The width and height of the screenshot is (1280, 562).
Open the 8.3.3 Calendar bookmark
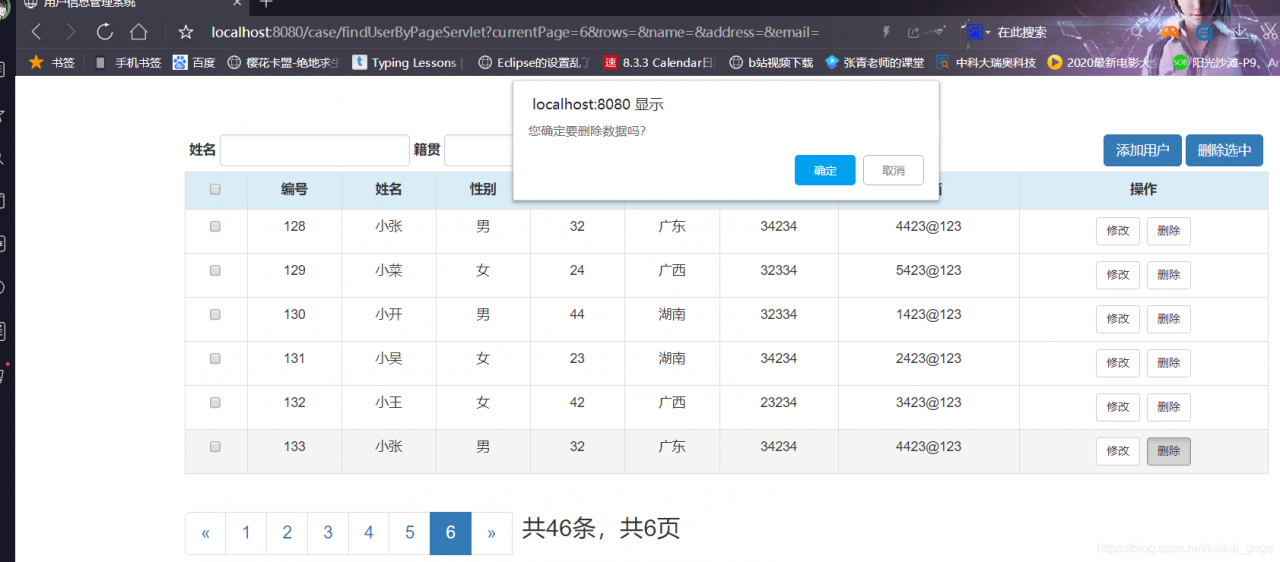[660, 62]
